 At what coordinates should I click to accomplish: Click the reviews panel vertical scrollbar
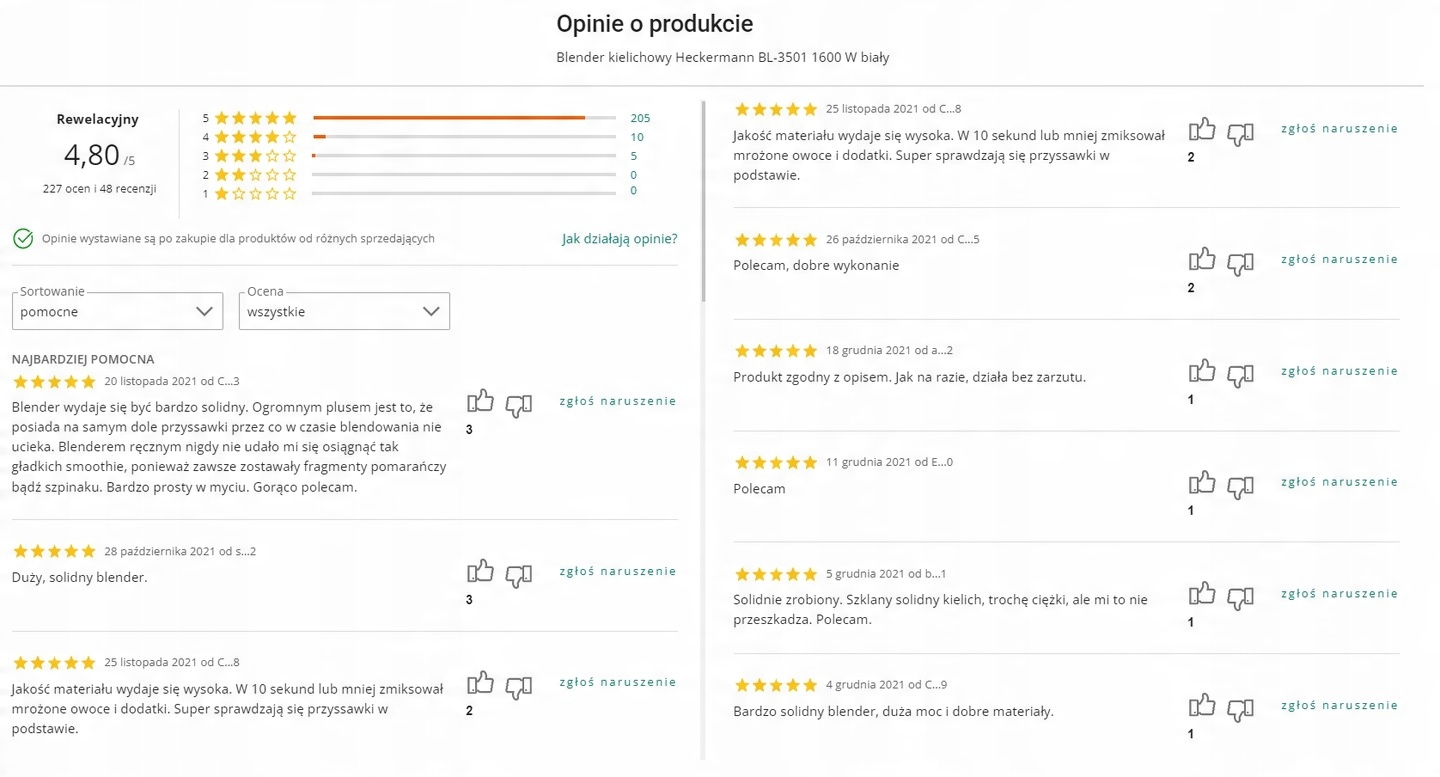(x=704, y=202)
